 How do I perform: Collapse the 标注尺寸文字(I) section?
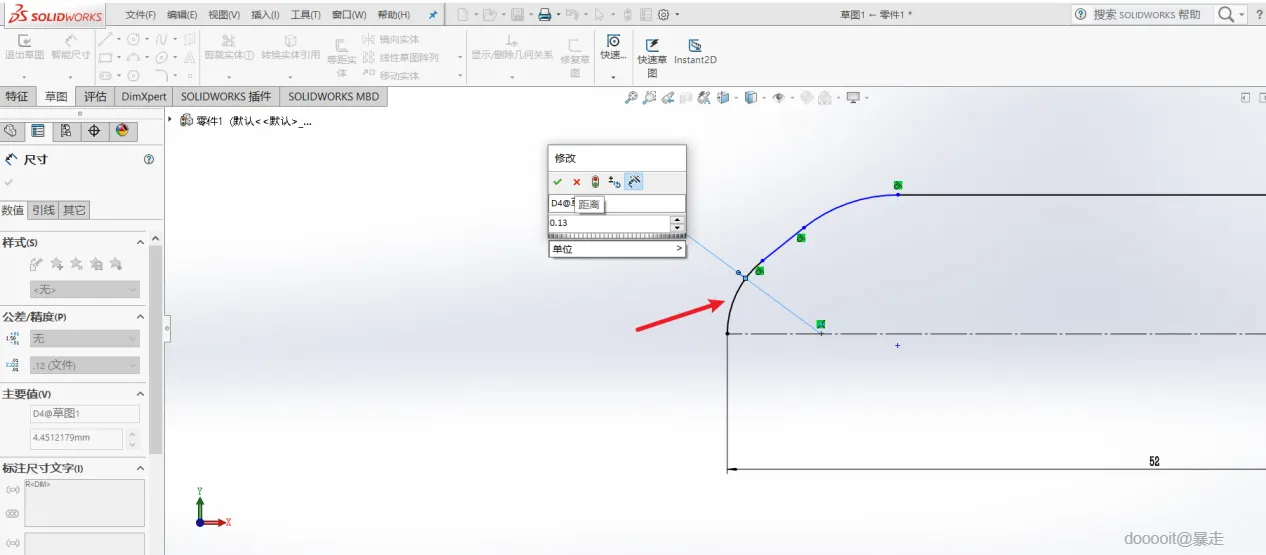(x=140, y=468)
